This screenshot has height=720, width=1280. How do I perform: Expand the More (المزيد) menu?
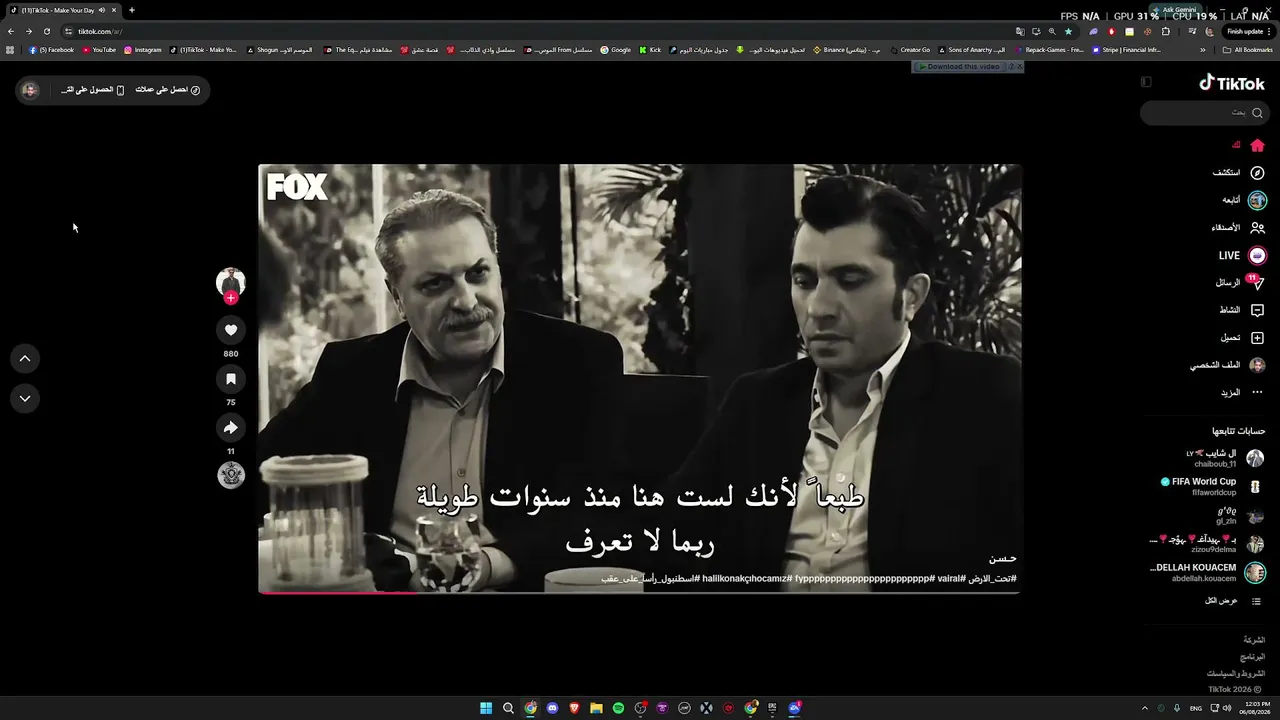1242,393
